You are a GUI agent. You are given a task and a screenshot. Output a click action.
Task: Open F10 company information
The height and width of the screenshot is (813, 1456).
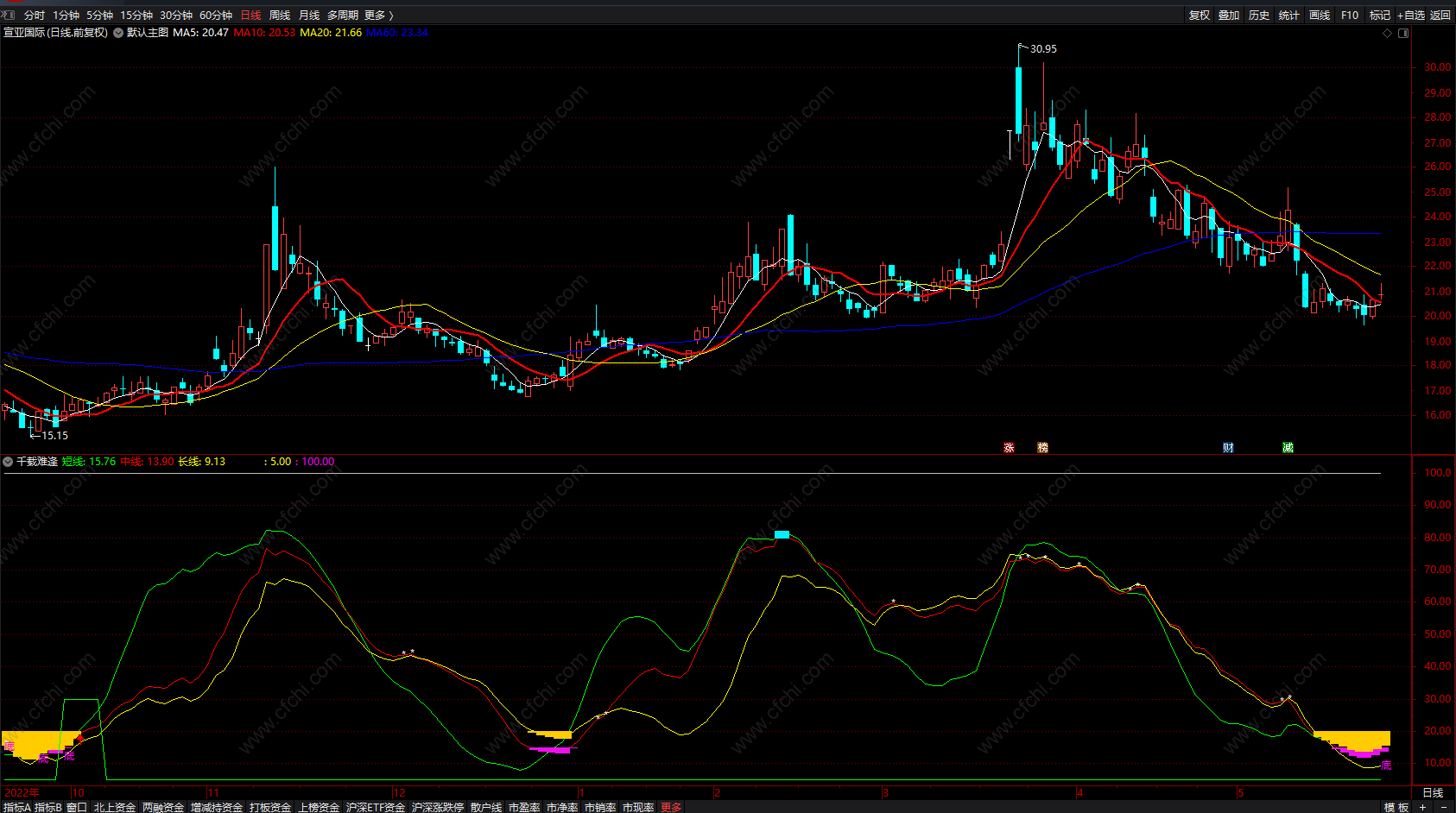click(x=1350, y=16)
